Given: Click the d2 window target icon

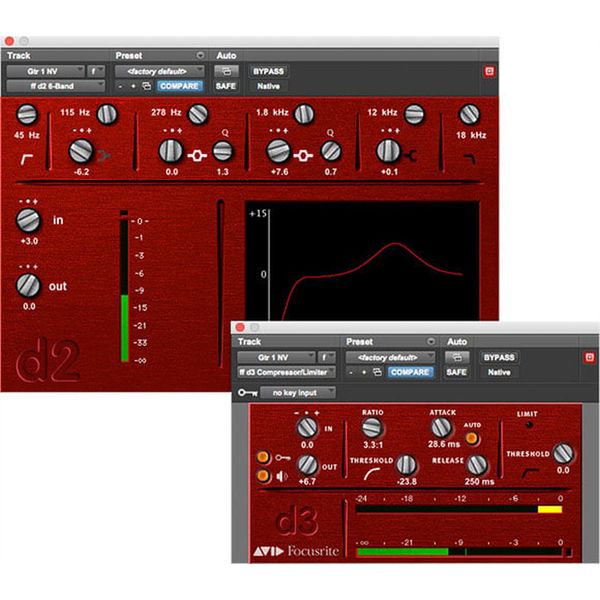Looking at the screenshot, I should pyautogui.click(x=489, y=72).
